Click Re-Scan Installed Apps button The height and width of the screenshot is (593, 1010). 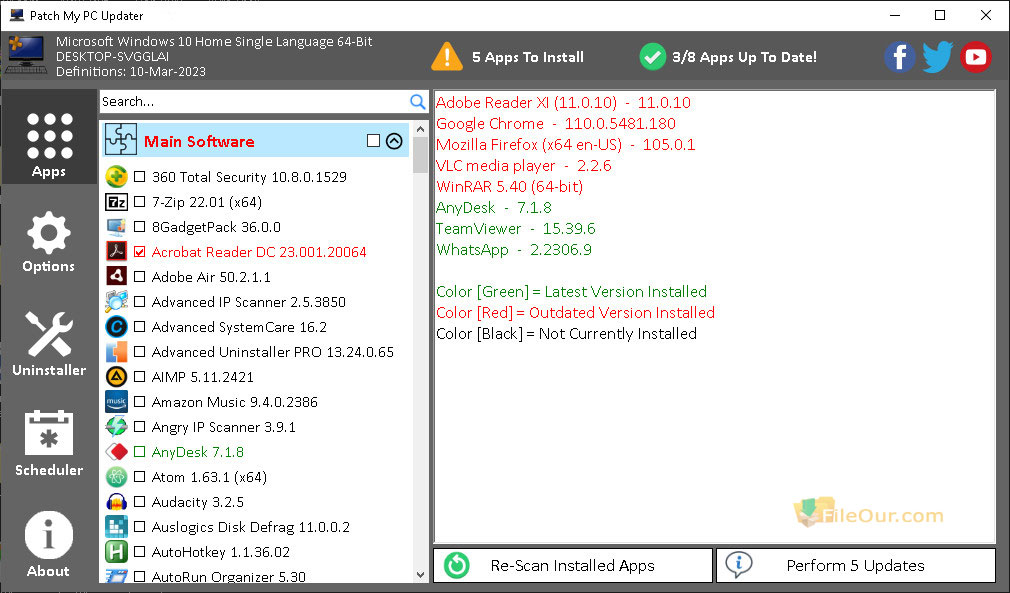pos(573,565)
